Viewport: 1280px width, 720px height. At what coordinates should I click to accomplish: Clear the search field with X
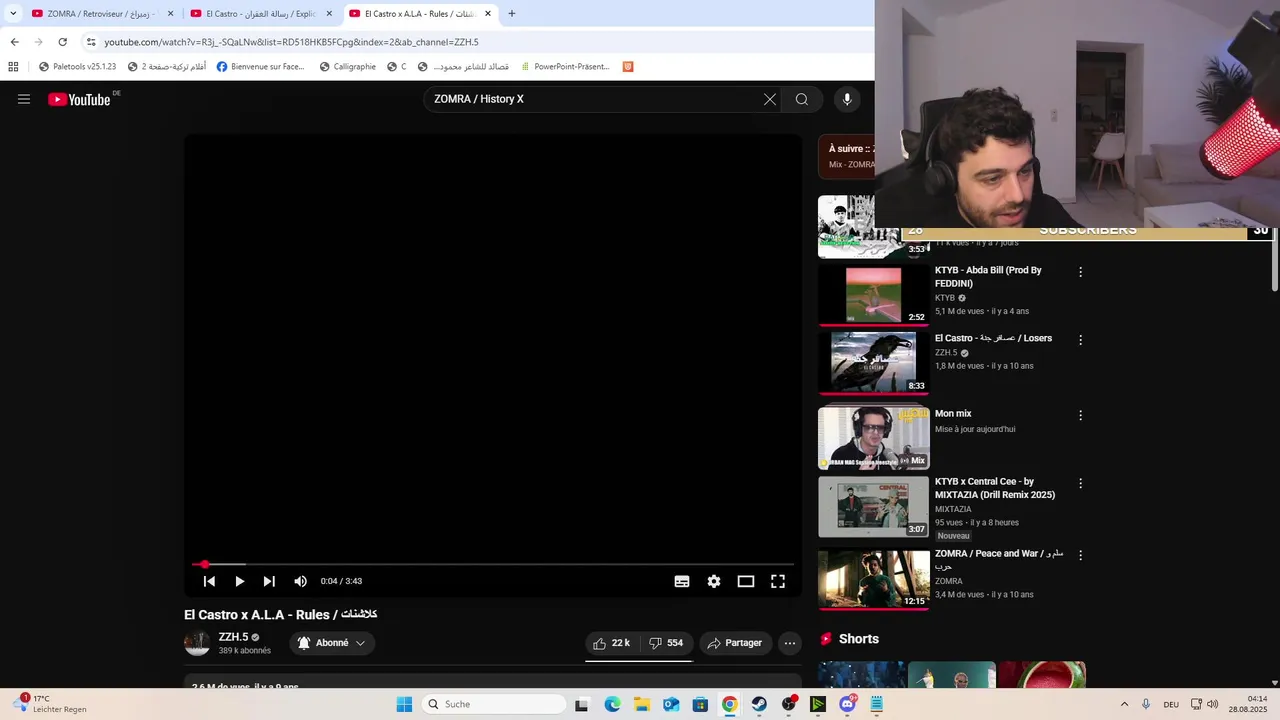point(770,99)
